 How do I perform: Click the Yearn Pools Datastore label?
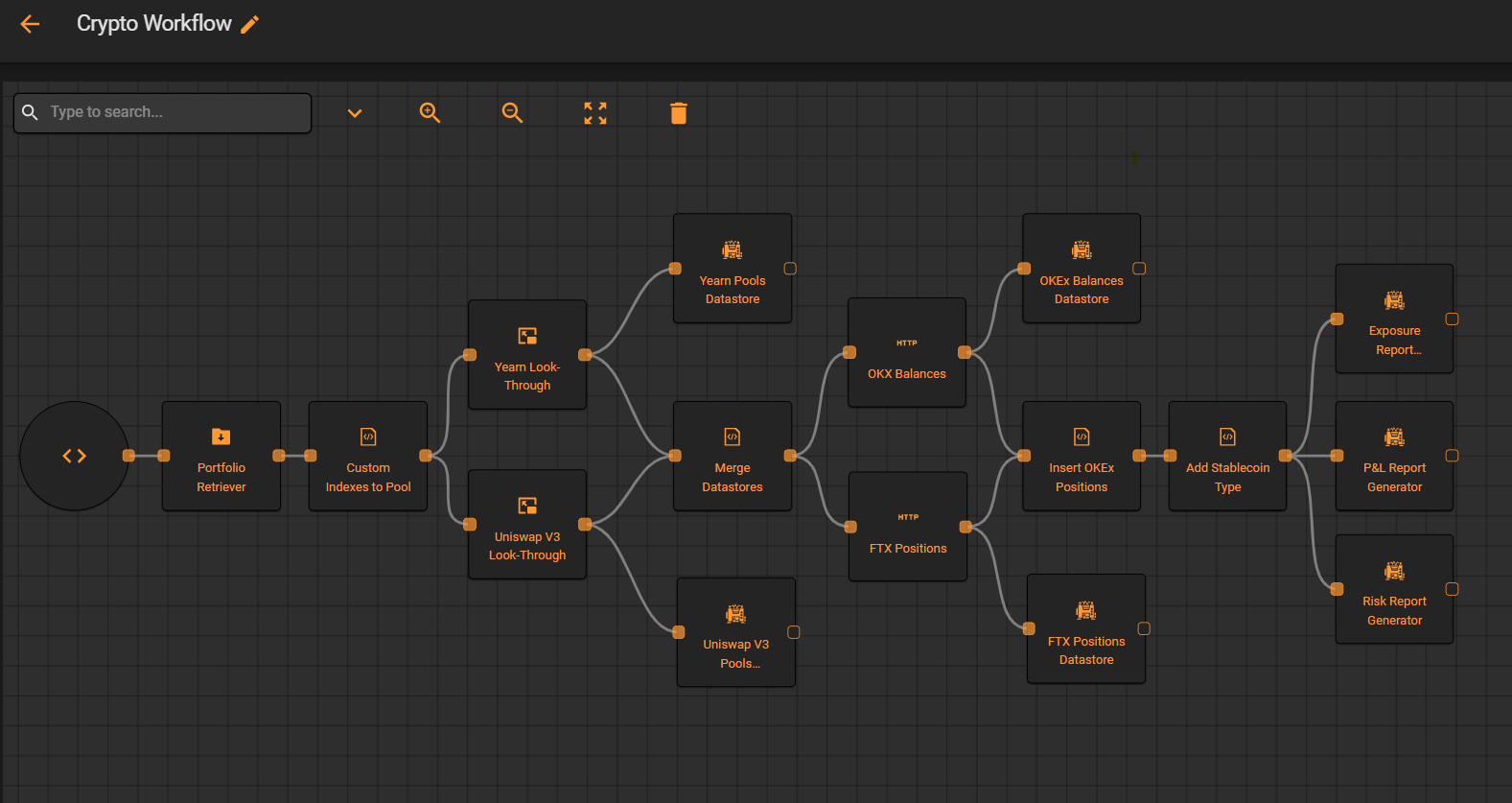733,290
